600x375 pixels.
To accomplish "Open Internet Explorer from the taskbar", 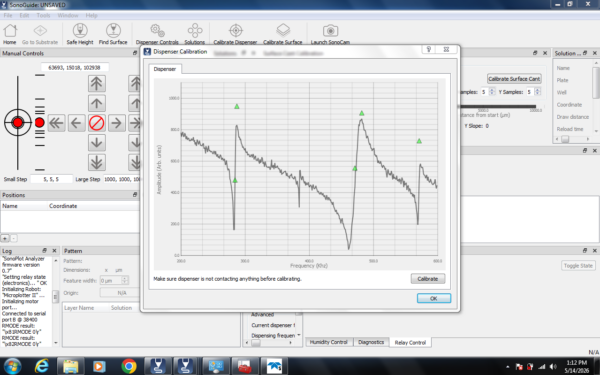I will 41,366.
